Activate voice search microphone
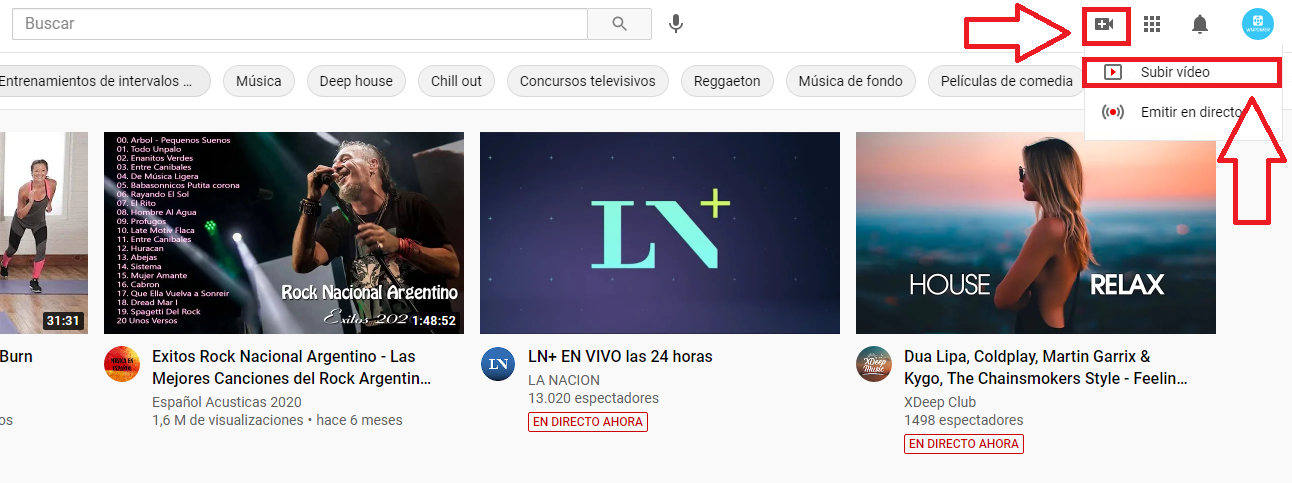The width and height of the screenshot is (1292, 483). click(x=676, y=23)
